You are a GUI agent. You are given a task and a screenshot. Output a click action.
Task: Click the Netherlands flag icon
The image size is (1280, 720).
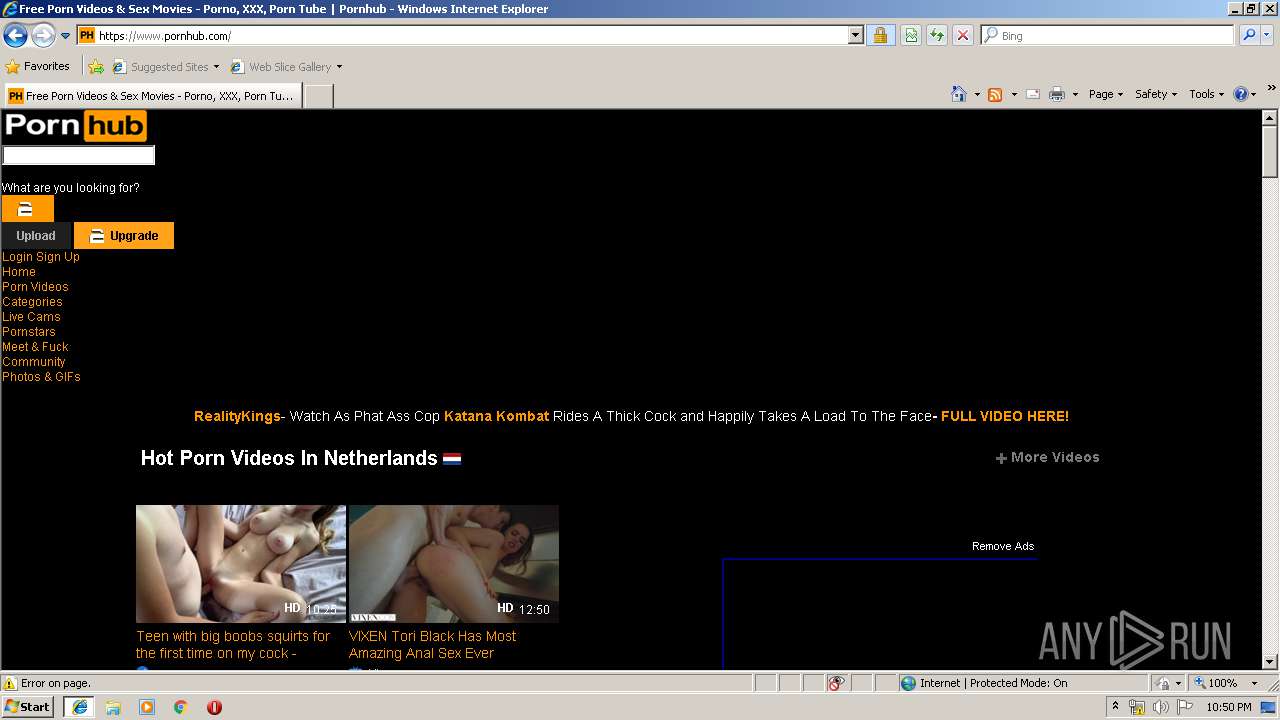coord(452,459)
